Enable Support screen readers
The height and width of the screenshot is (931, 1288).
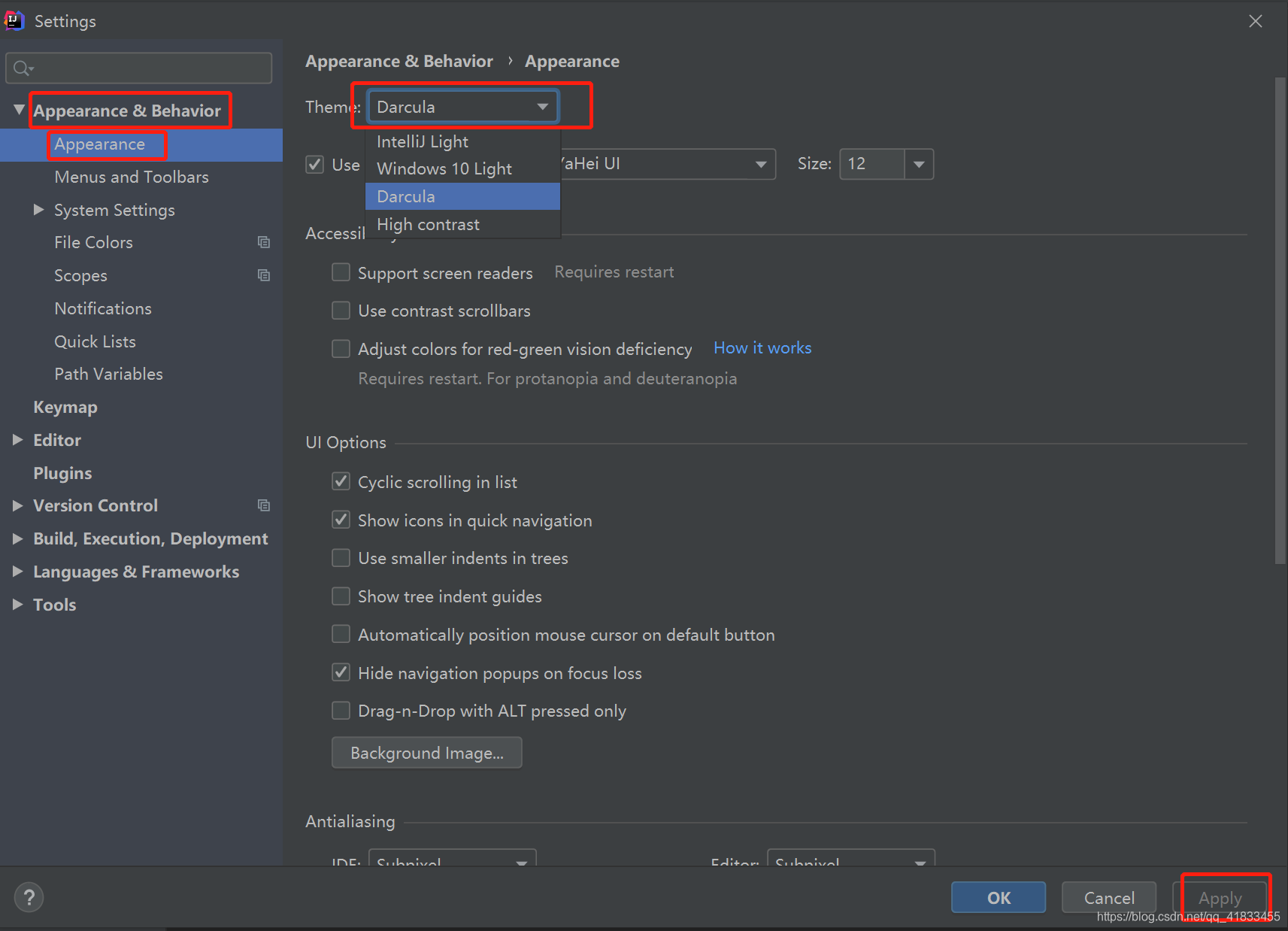pos(341,272)
